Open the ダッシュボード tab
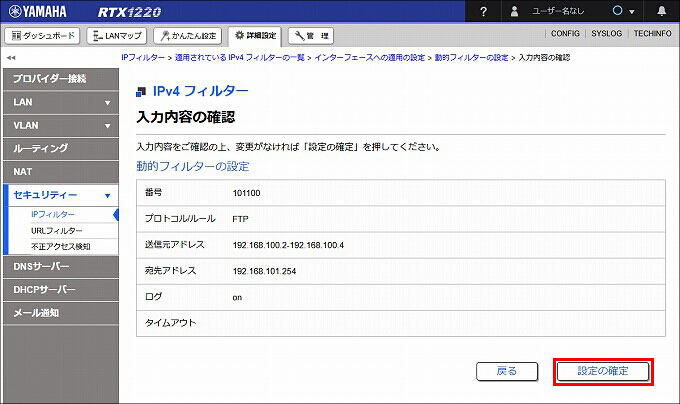This screenshot has width=680, height=404. click(42, 36)
